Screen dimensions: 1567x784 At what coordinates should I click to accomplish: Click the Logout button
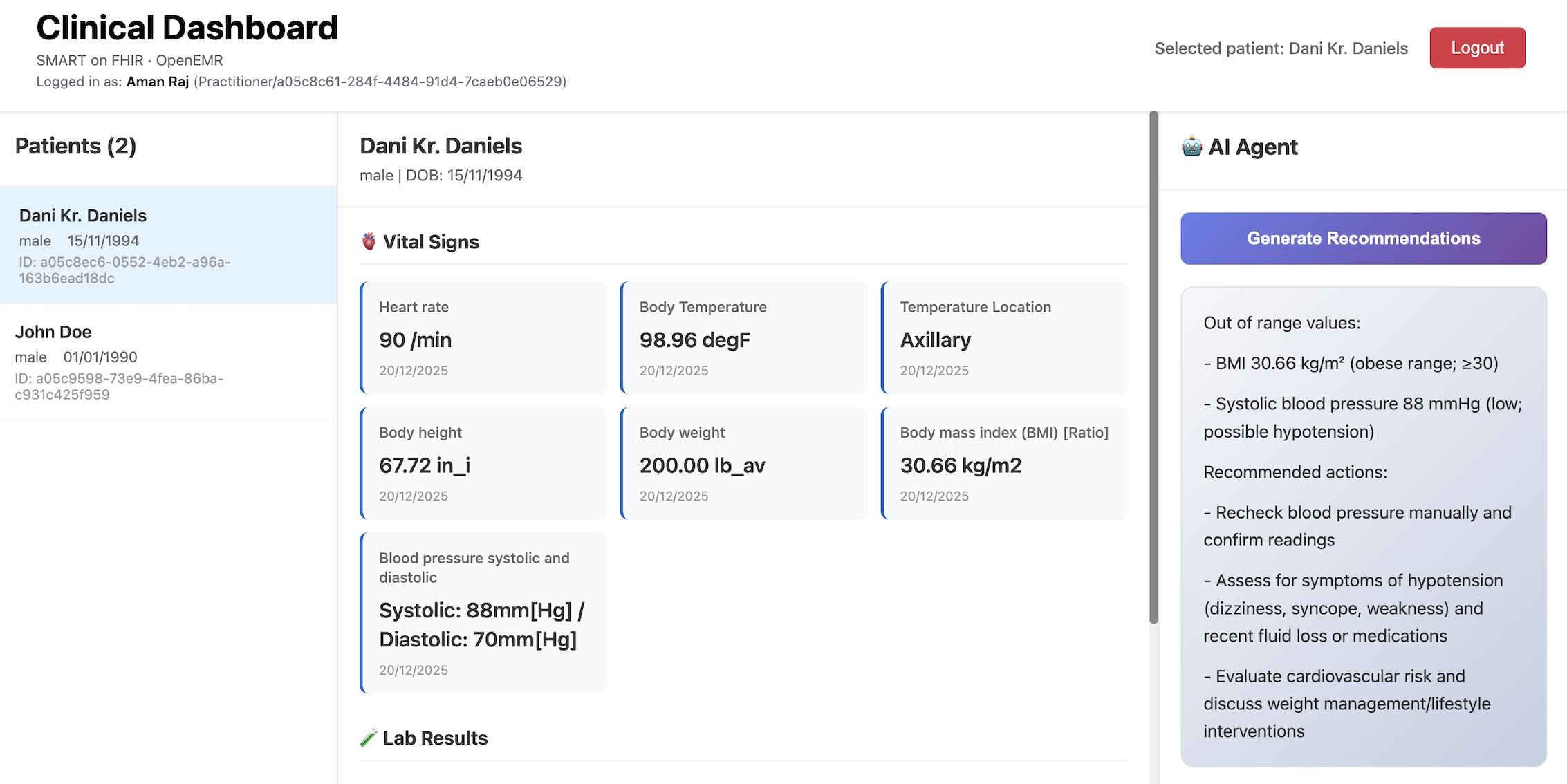(x=1477, y=48)
